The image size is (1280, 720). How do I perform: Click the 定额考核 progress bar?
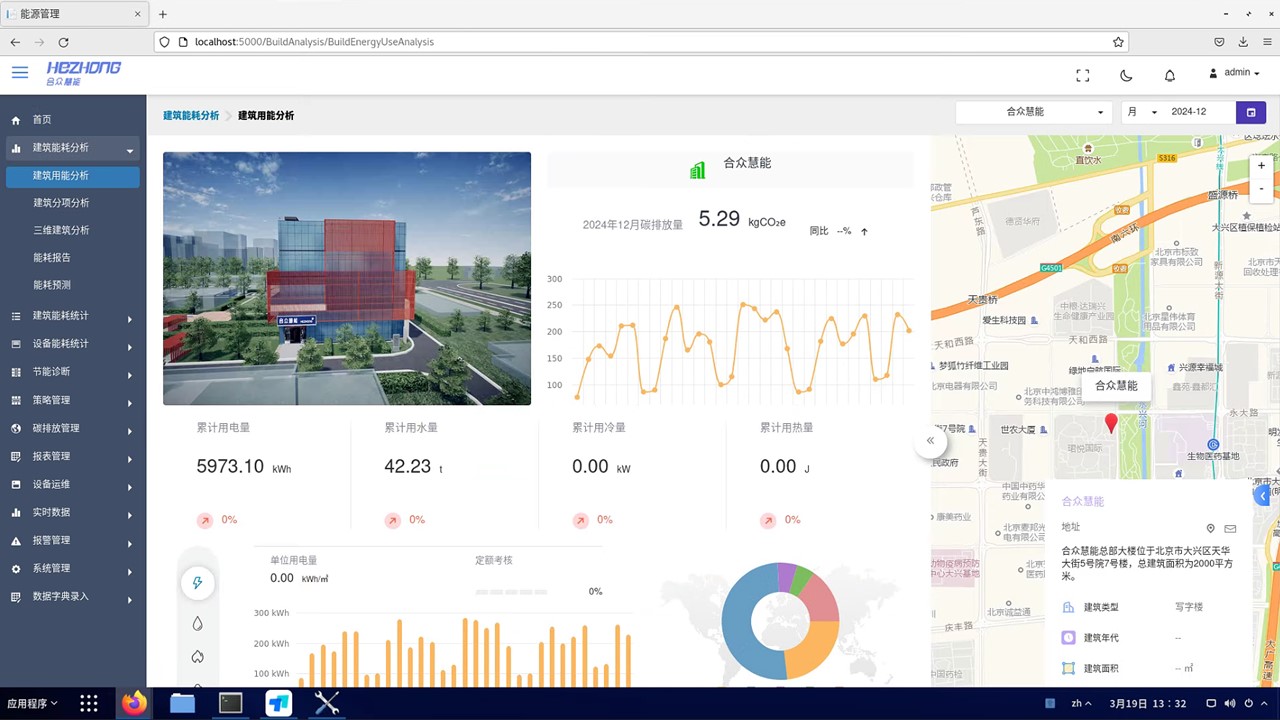[511, 592]
